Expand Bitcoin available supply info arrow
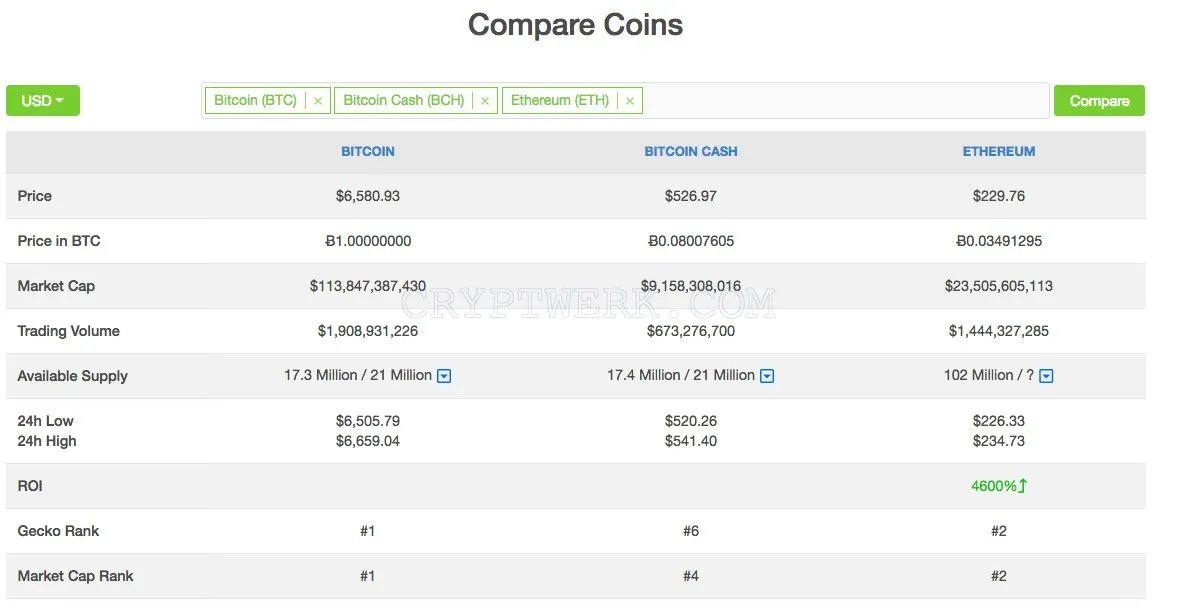 [444, 376]
